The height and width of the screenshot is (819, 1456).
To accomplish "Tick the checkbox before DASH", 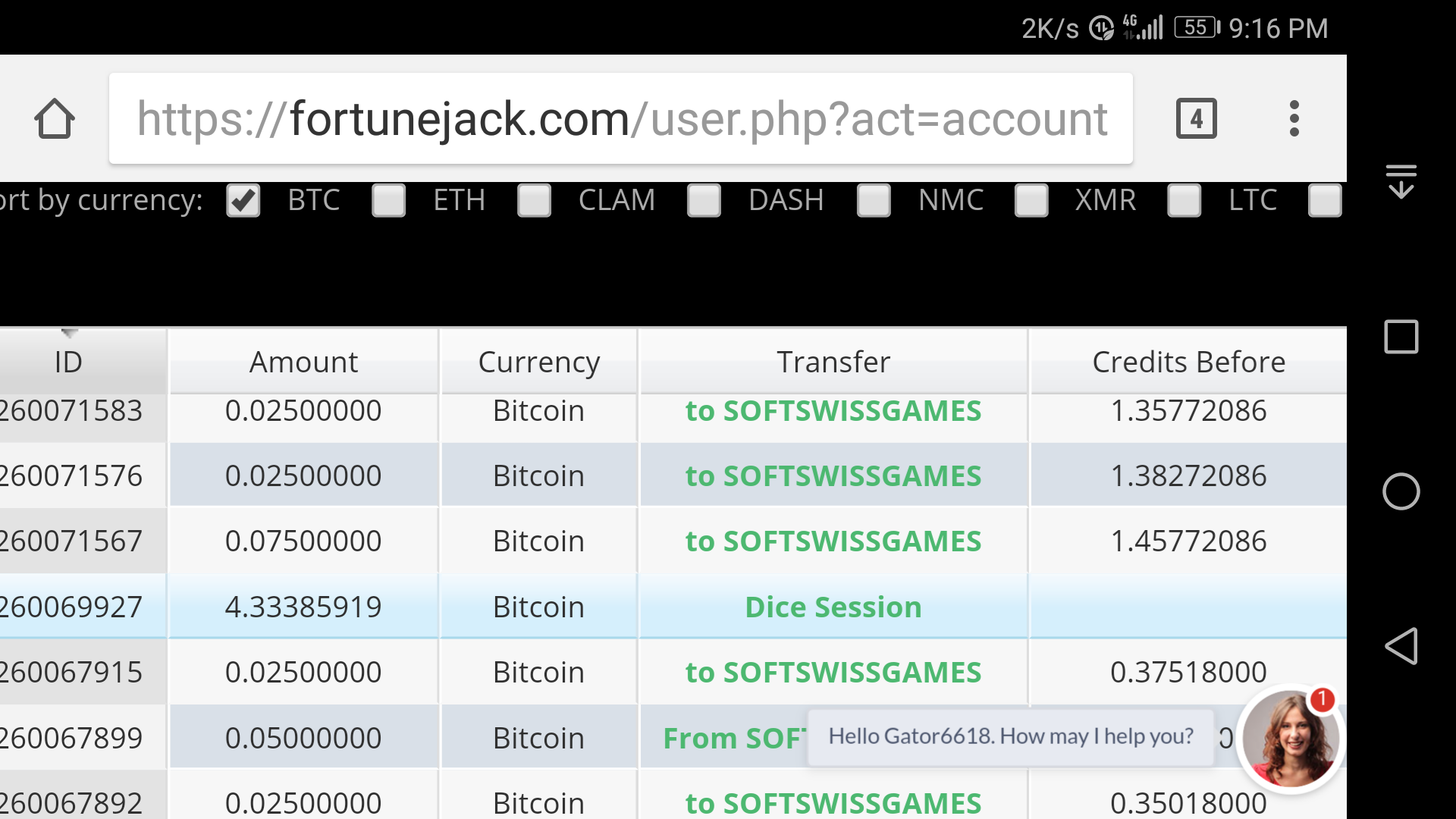I will point(704,201).
